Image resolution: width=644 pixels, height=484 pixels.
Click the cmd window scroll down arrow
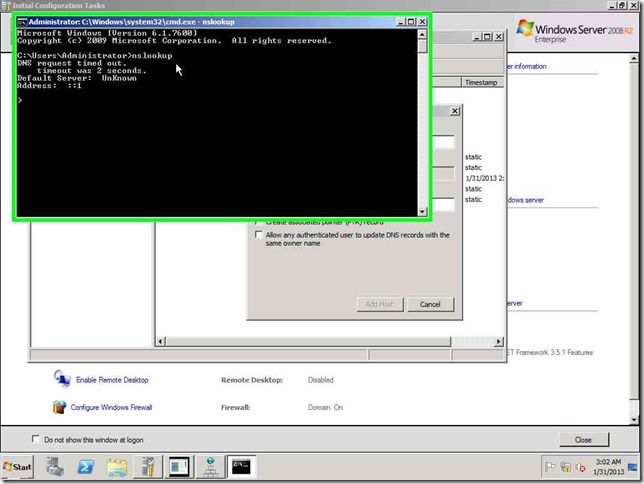coord(422,212)
